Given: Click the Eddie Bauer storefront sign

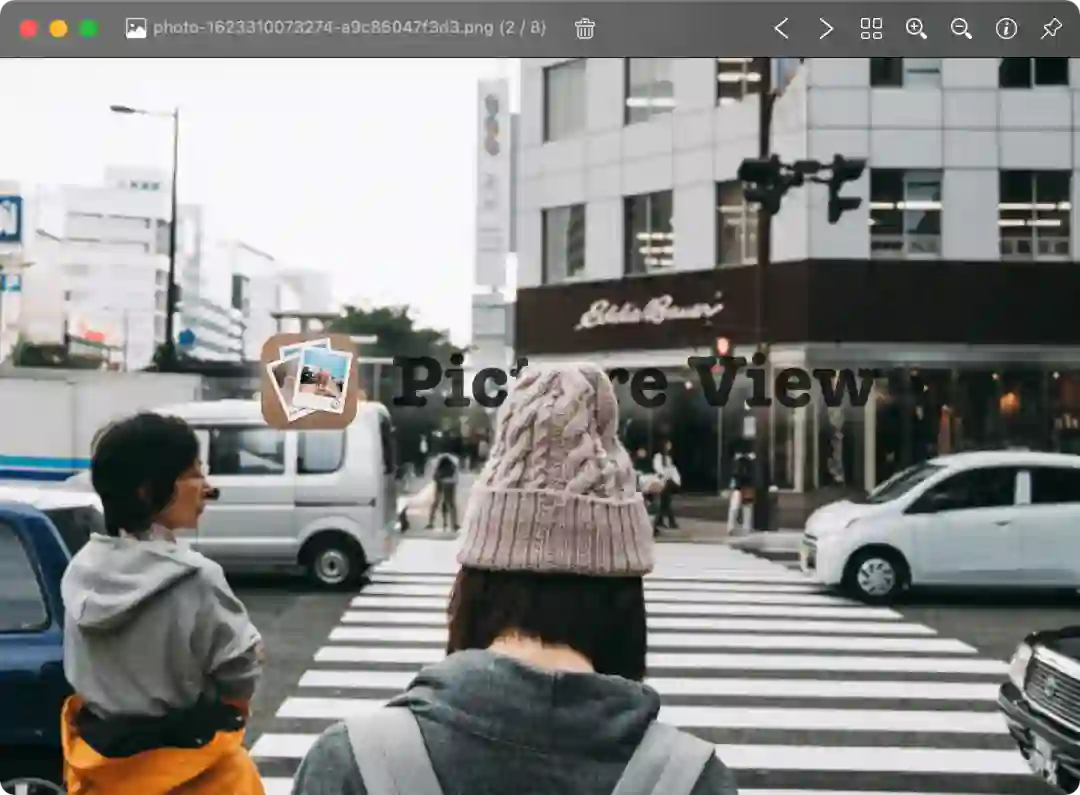Looking at the screenshot, I should pos(650,311).
